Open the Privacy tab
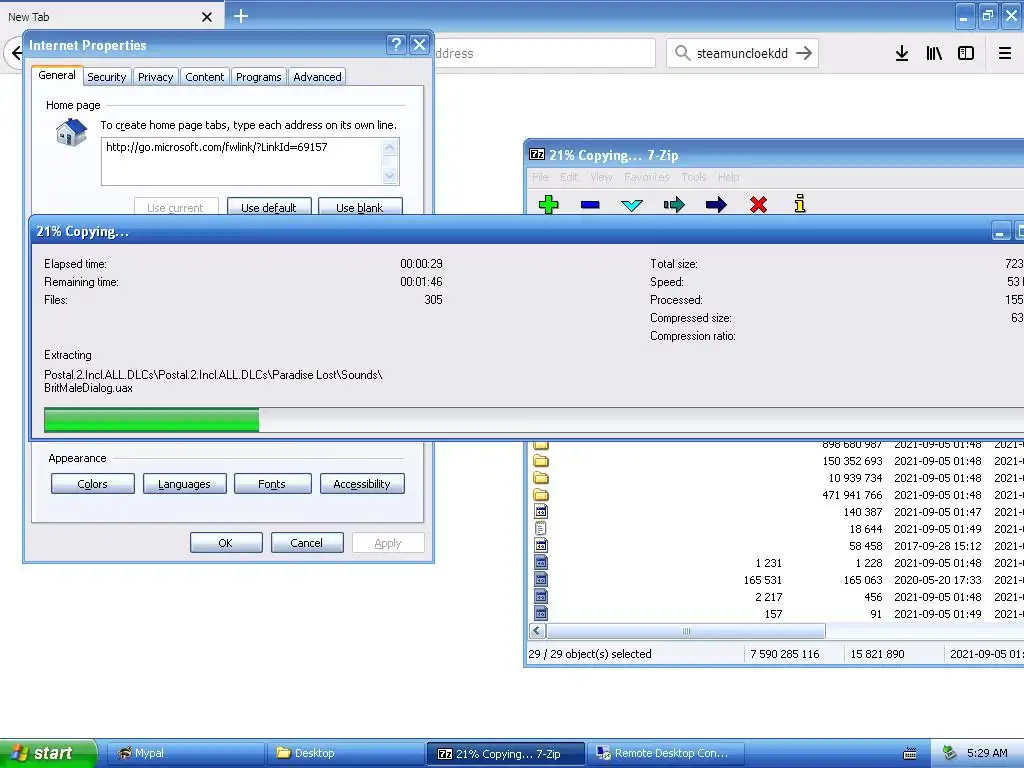The width and height of the screenshot is (1024, 768). [155, 76]
